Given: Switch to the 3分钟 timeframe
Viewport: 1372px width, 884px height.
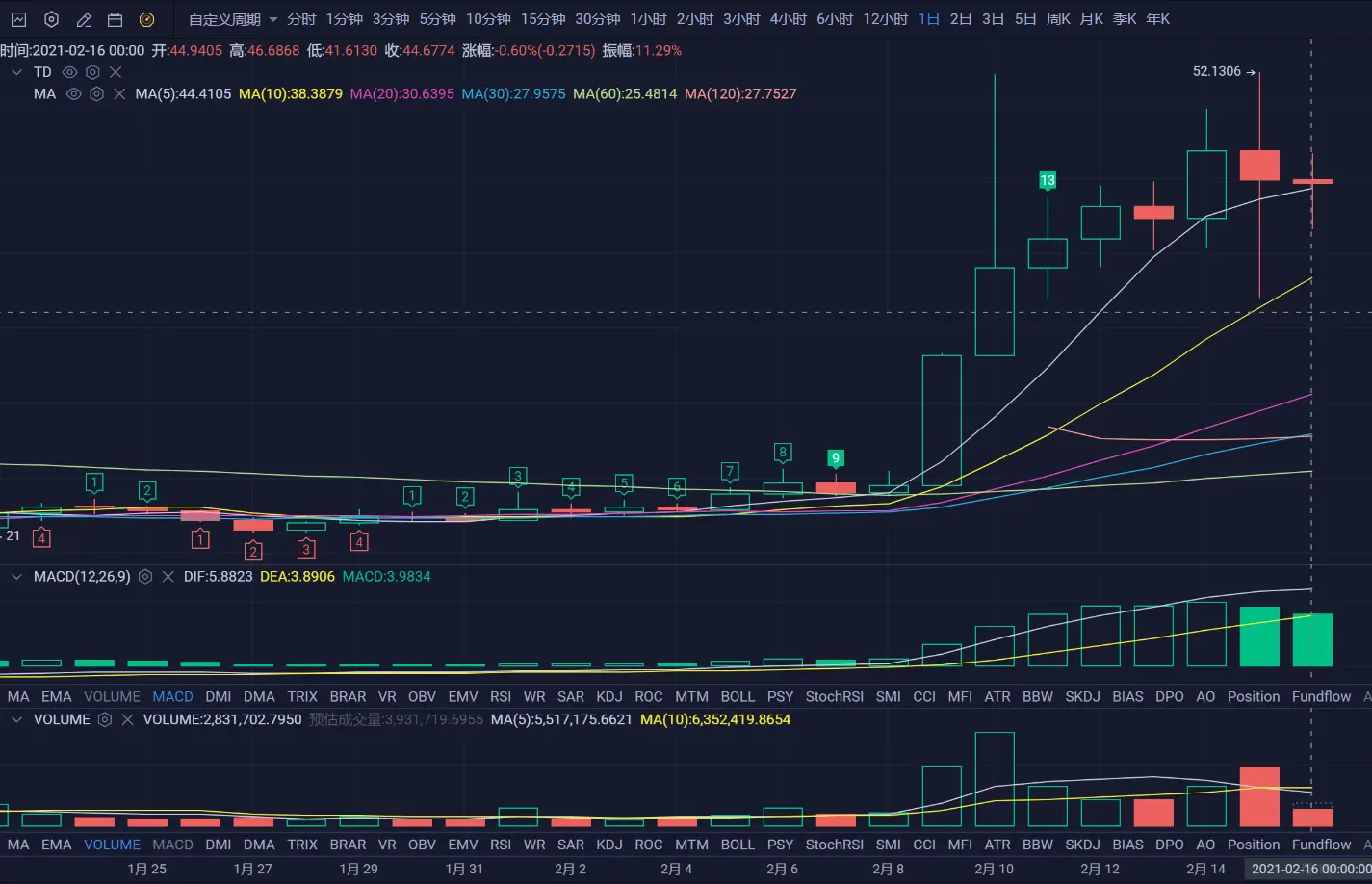Looking at the screenshot, I should click(391, 19).
